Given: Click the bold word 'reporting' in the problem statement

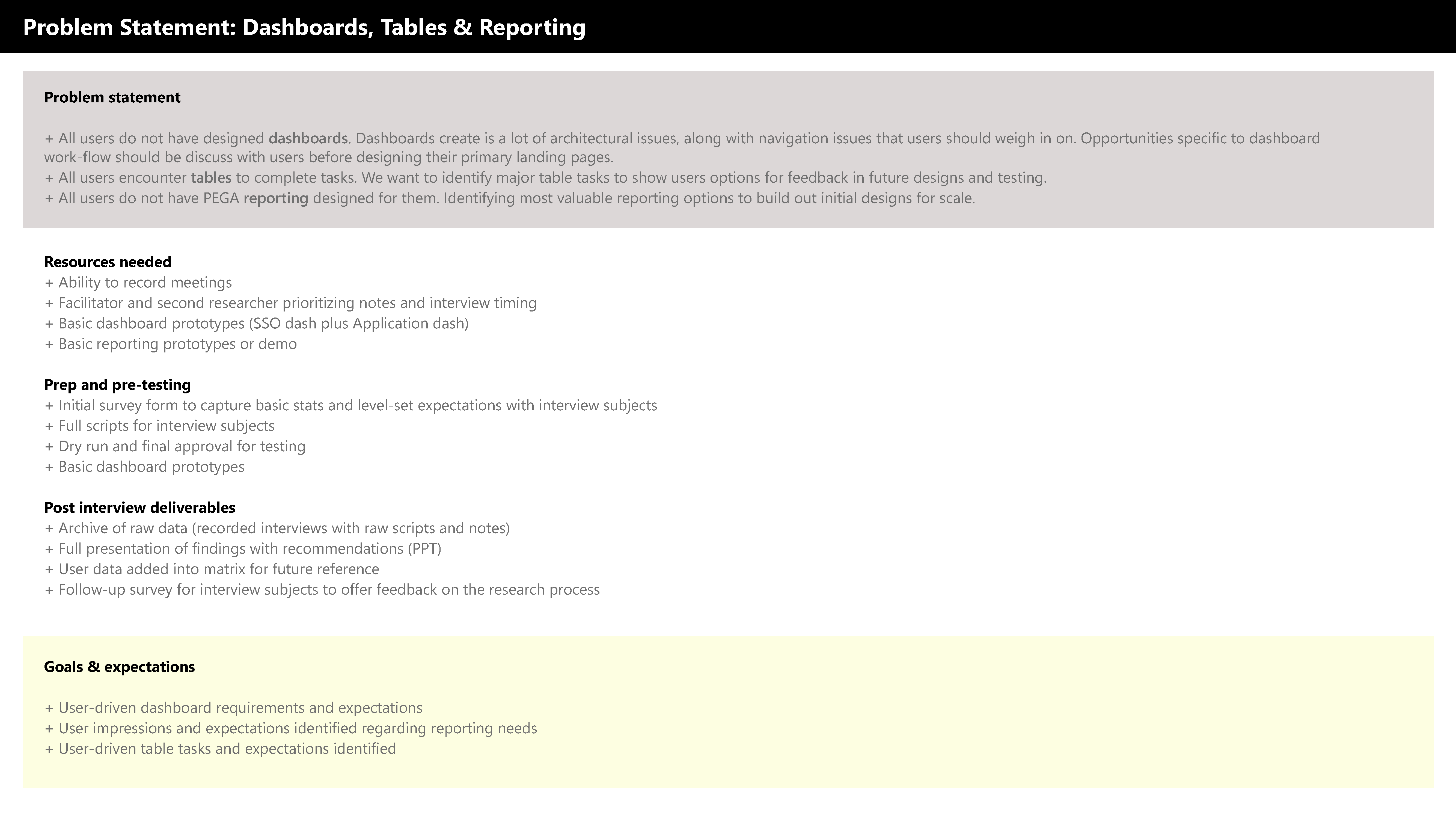Looking at the screenshot, I should 276,198.
